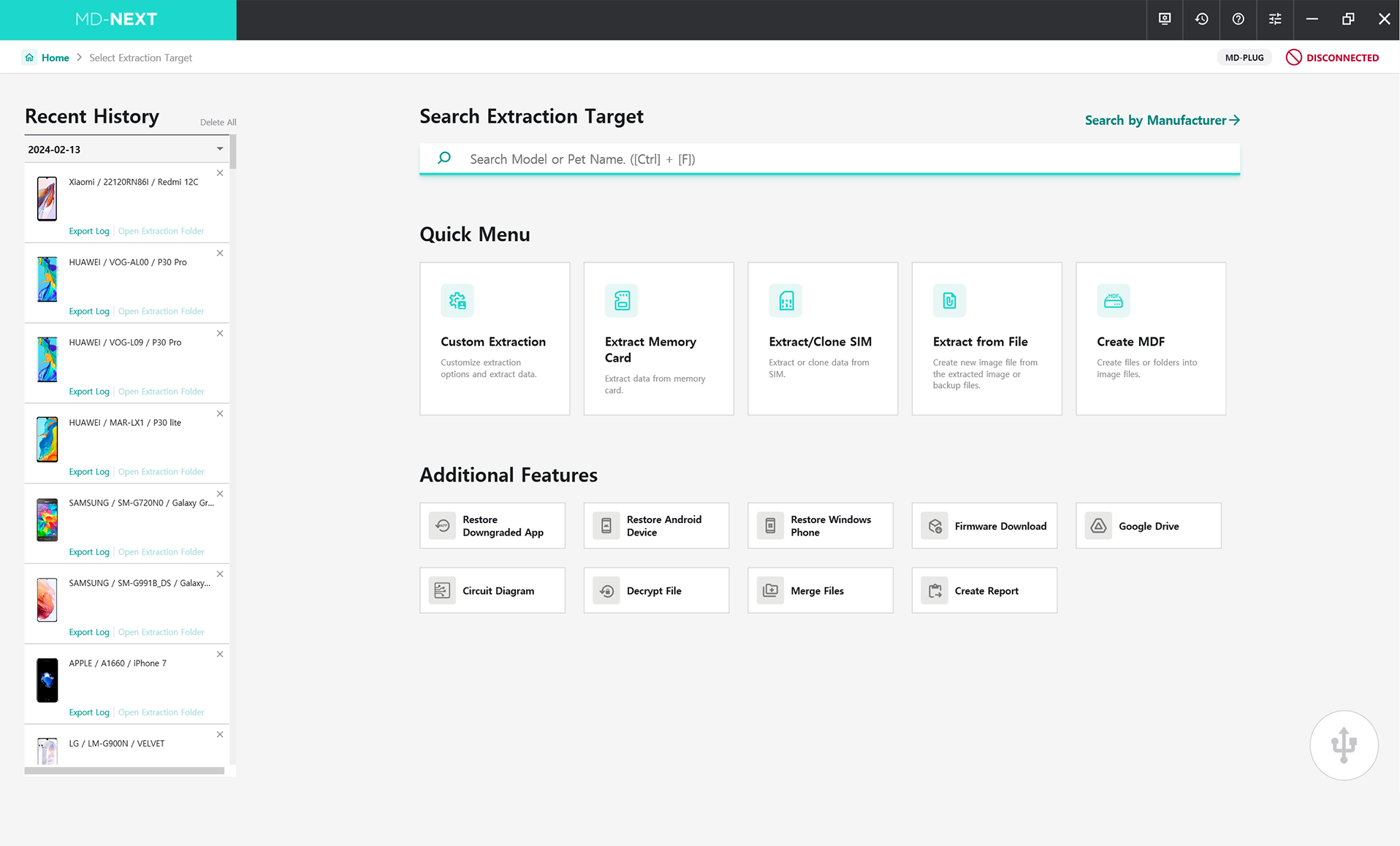Remove Xiaomi Redmi 12C history entry
1400x846 pixels.
220,173
